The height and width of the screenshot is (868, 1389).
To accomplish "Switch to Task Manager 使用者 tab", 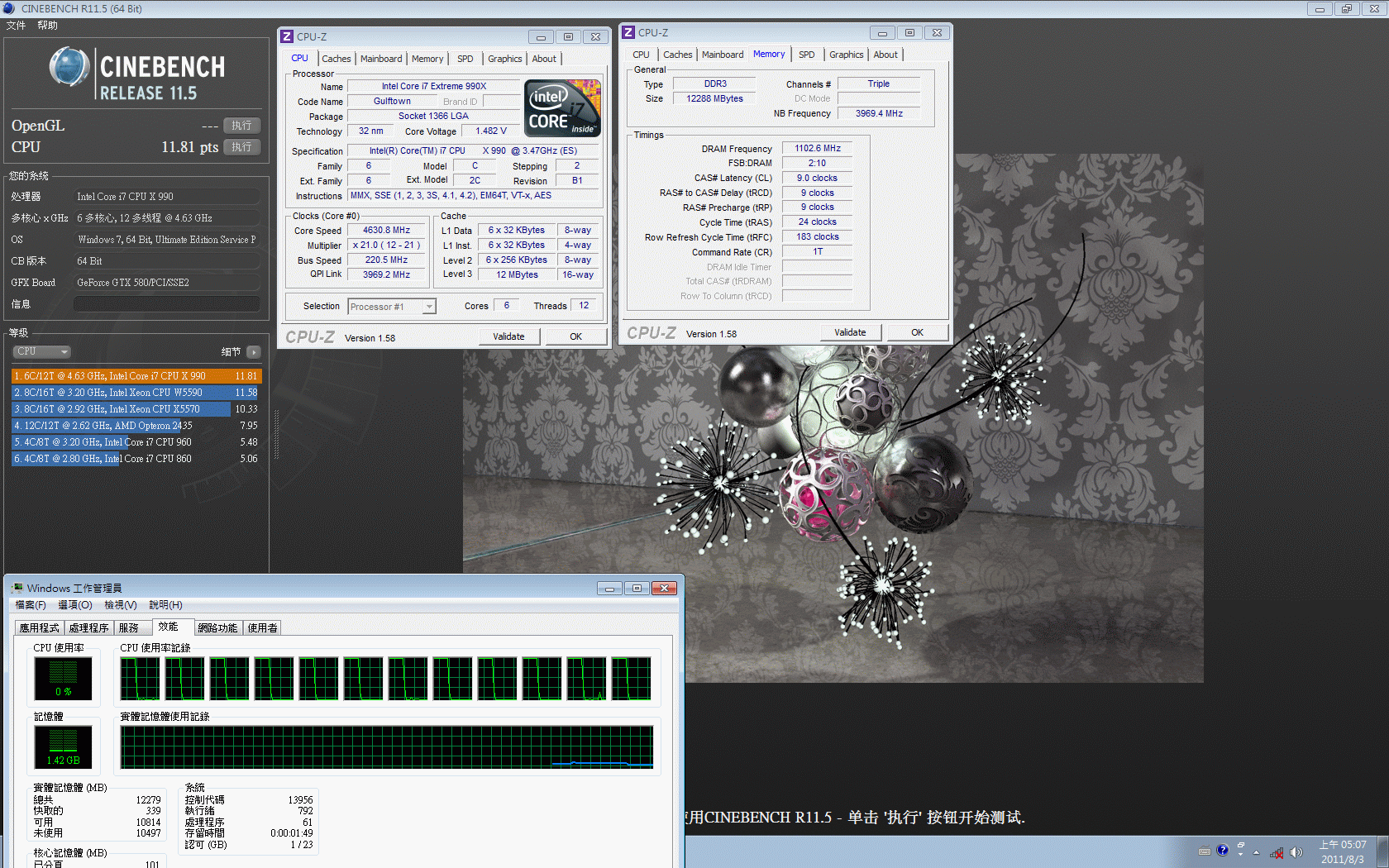I will tap(263, 628).
